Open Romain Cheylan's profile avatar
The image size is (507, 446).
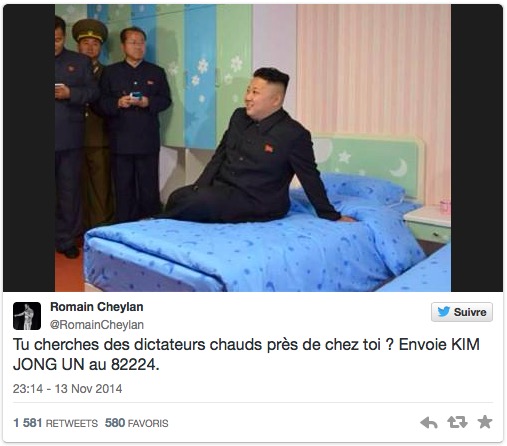(27, 316)
